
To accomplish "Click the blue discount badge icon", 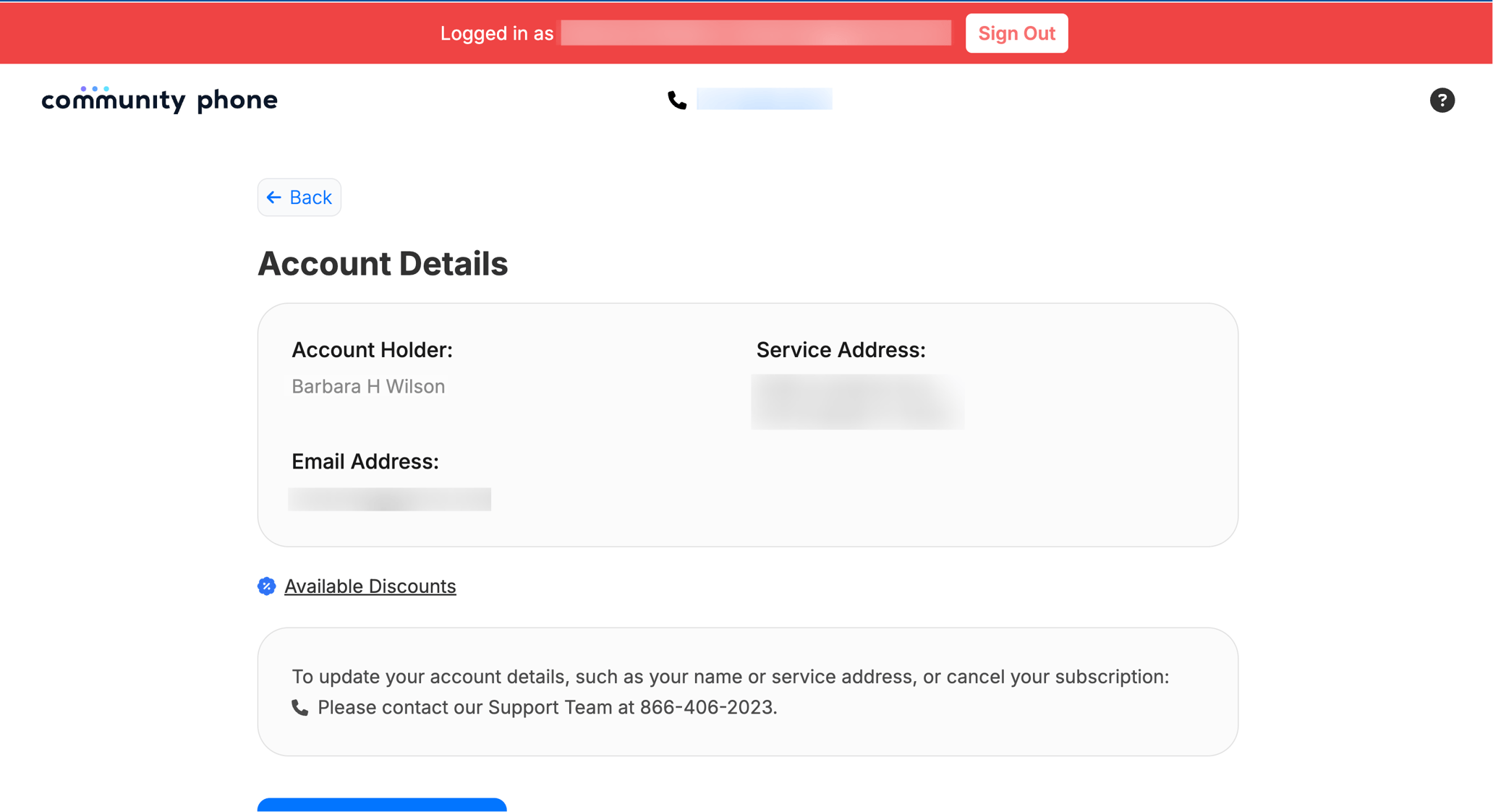I will coord(266,586).
